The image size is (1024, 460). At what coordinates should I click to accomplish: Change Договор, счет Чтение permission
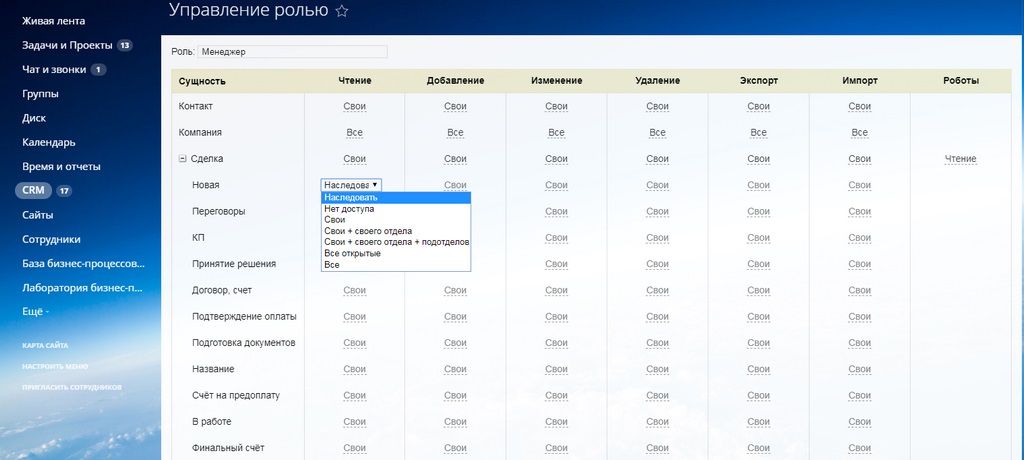click(355, 291)
